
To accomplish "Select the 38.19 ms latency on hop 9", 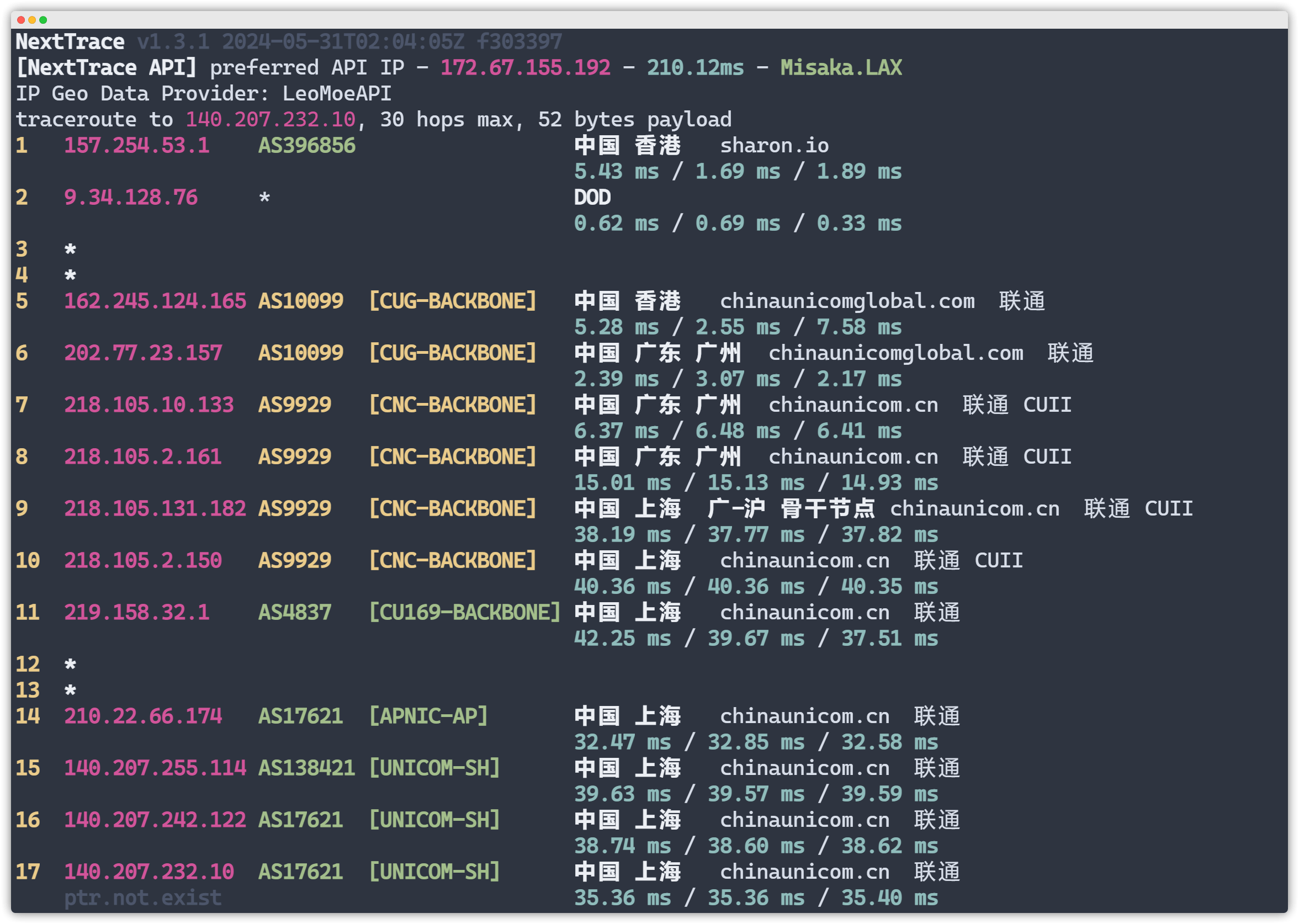I will pos(623,534).
